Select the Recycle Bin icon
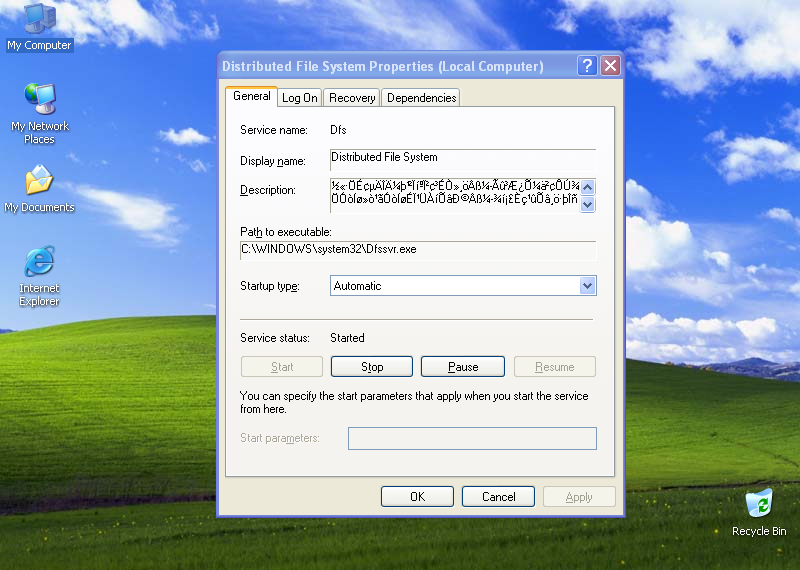The width and height of the screenshot is (800, 570). (x=759, y=512)
